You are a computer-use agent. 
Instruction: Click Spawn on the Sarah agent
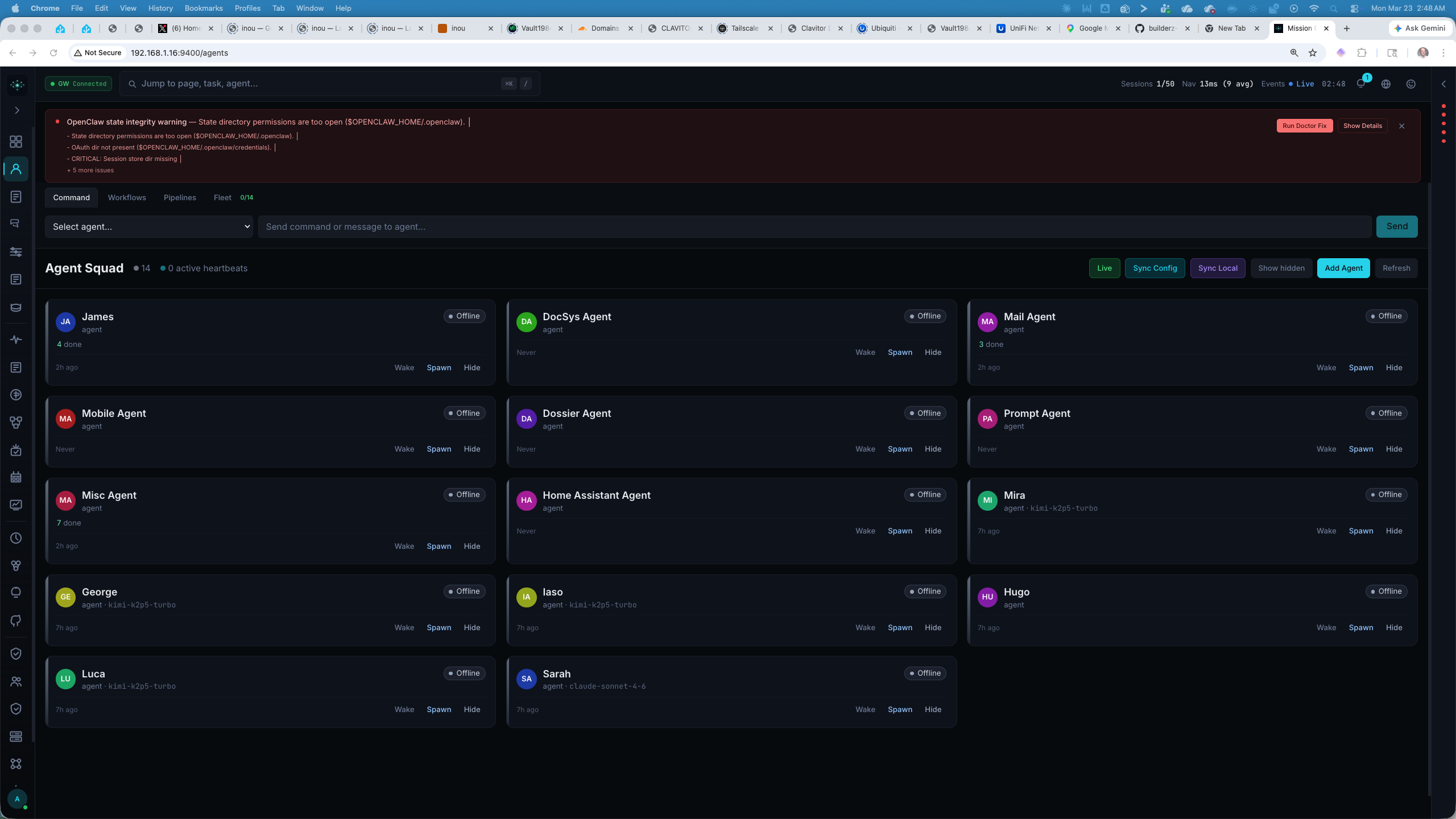pos(900,709)
